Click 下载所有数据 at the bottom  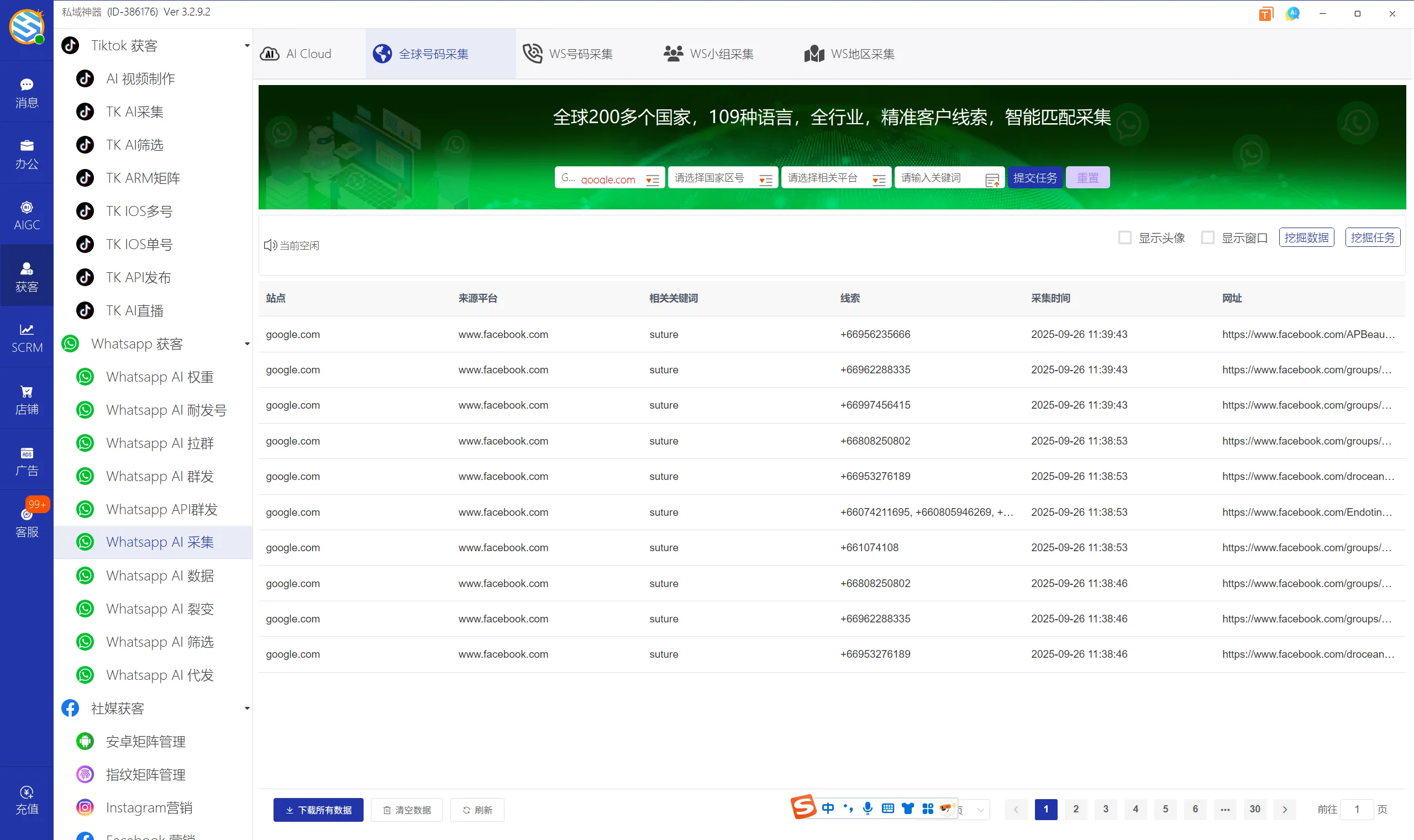[318, 810]
